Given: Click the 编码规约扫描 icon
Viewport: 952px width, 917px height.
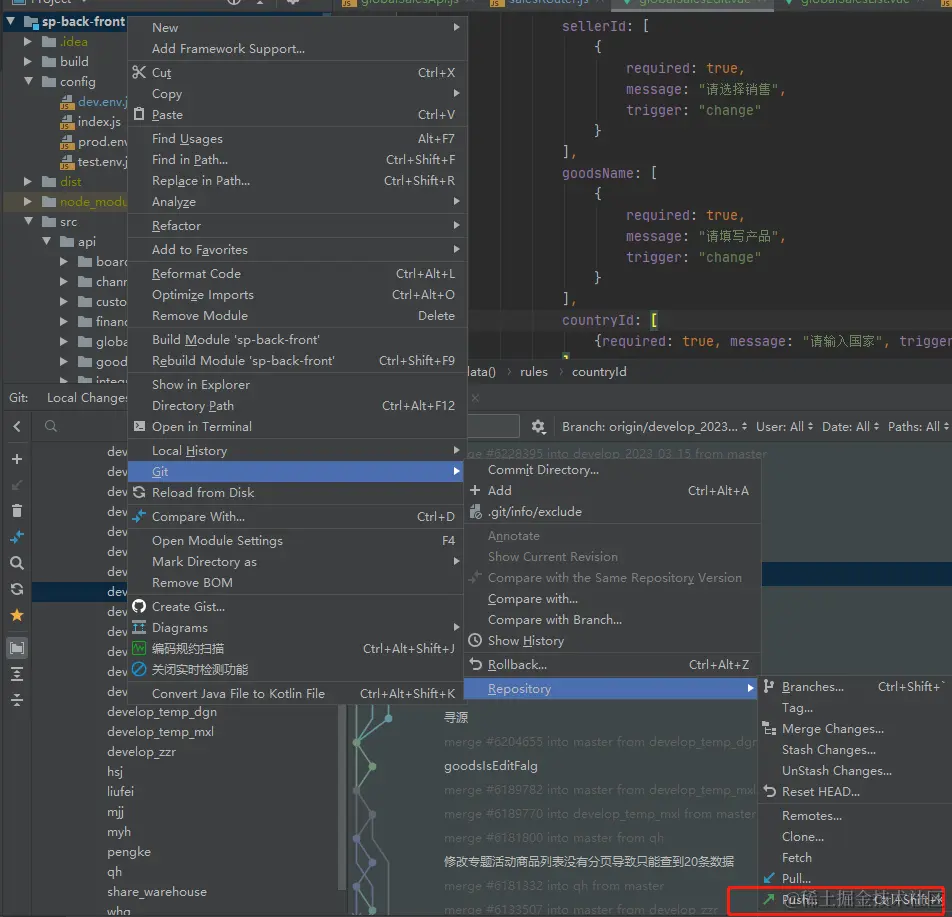Looking at the screenshot, I should pyautogui.click(x=139, y=649).
